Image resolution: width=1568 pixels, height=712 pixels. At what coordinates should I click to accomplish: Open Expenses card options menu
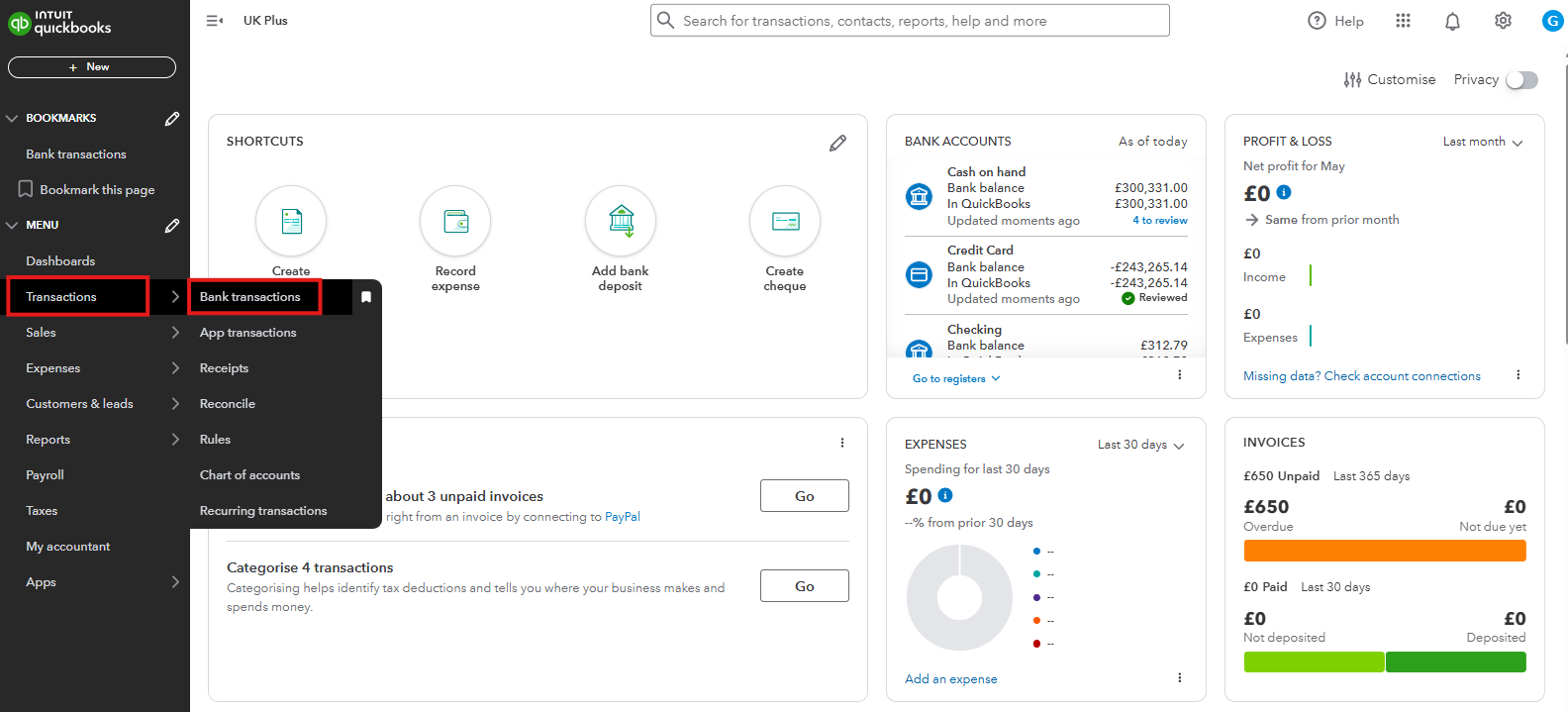point(1179,678)
